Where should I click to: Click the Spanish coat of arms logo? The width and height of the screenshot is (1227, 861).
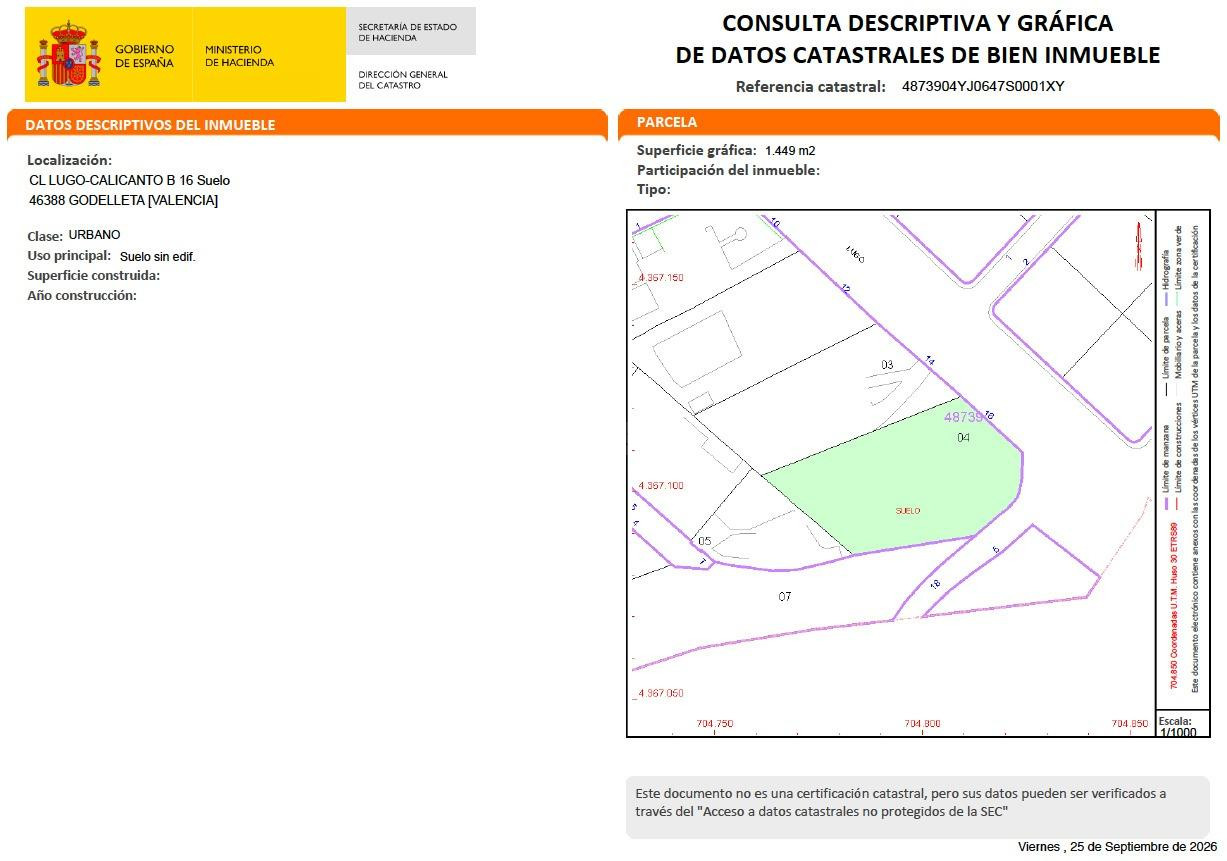(69, 55)
